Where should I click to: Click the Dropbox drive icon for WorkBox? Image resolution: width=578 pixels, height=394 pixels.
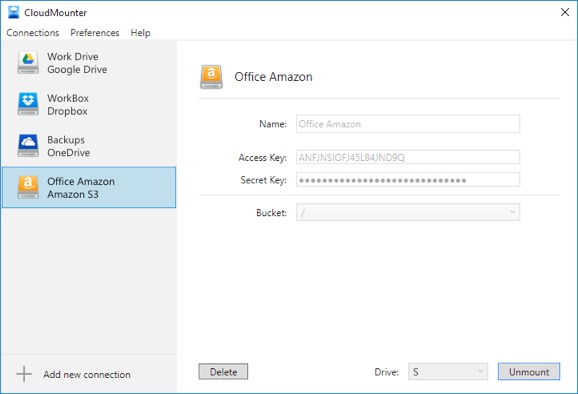coord(28,104)
